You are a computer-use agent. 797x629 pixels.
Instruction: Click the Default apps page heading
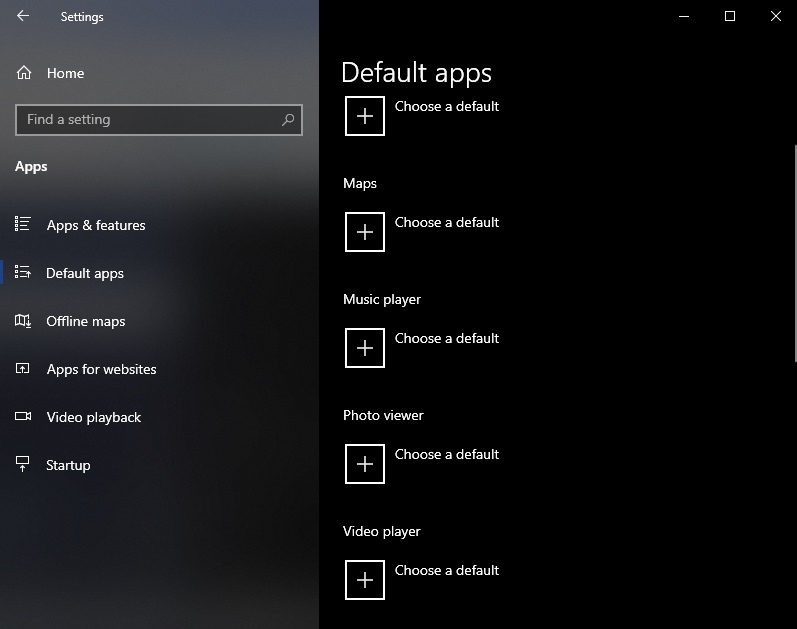(x=416, y=73)
